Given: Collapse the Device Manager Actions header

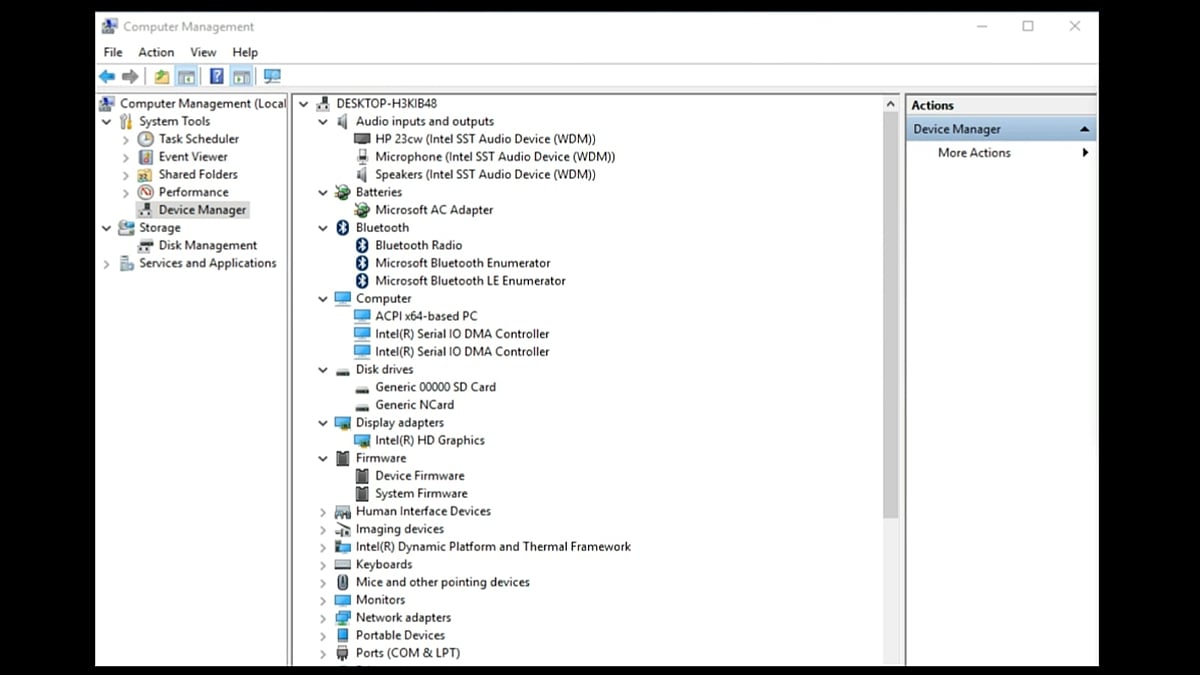Looking at the screenshot, I should (1084, 129).
